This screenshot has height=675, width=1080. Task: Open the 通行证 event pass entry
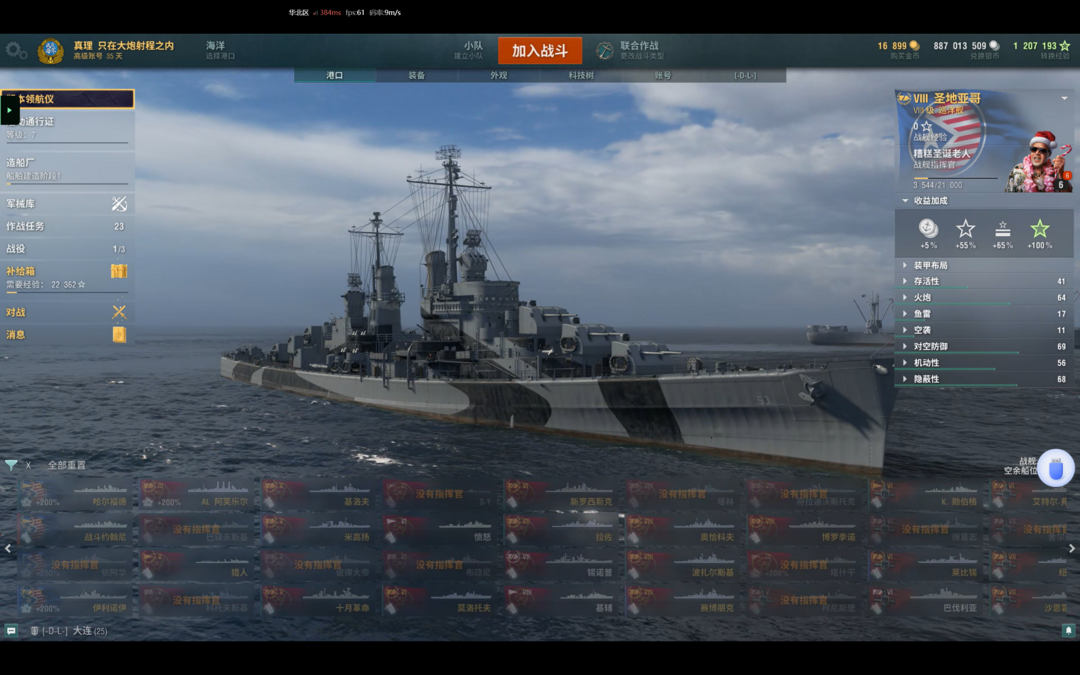pos(67,128)
